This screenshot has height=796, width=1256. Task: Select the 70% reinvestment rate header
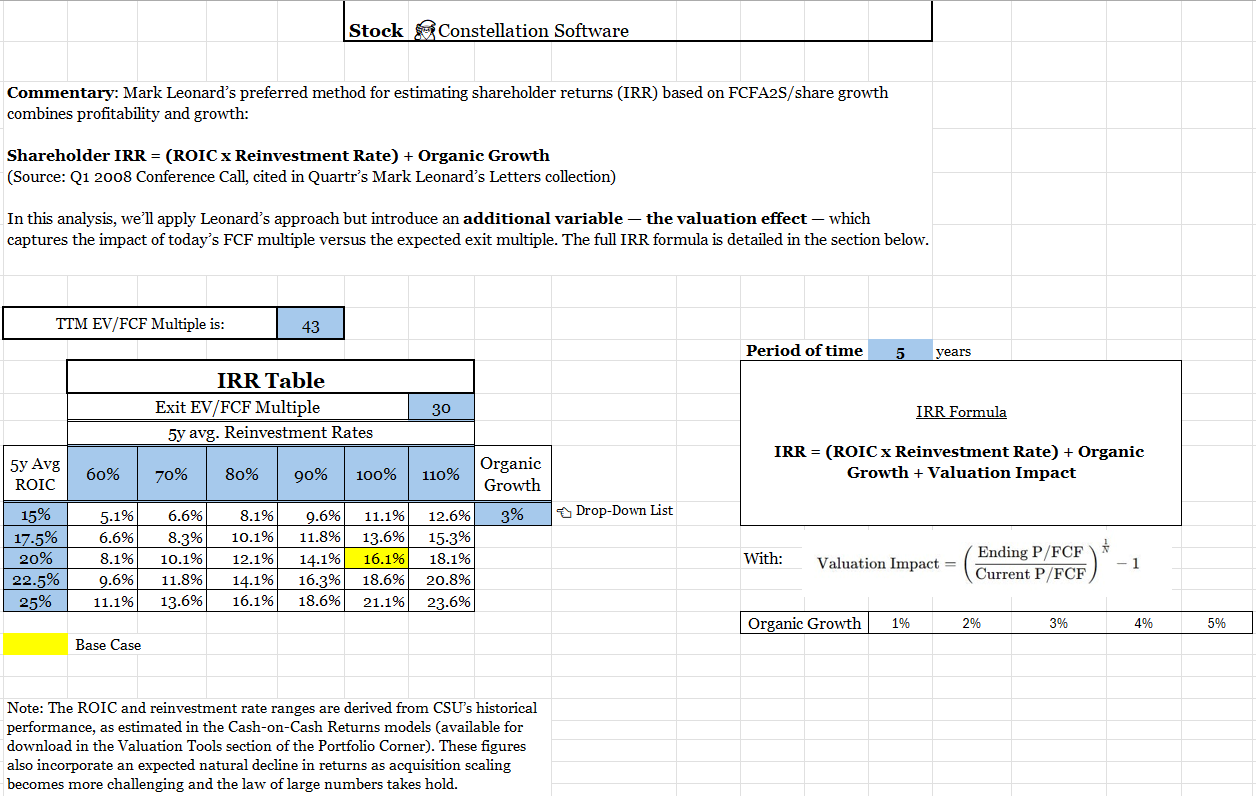(x=172, y=475)
